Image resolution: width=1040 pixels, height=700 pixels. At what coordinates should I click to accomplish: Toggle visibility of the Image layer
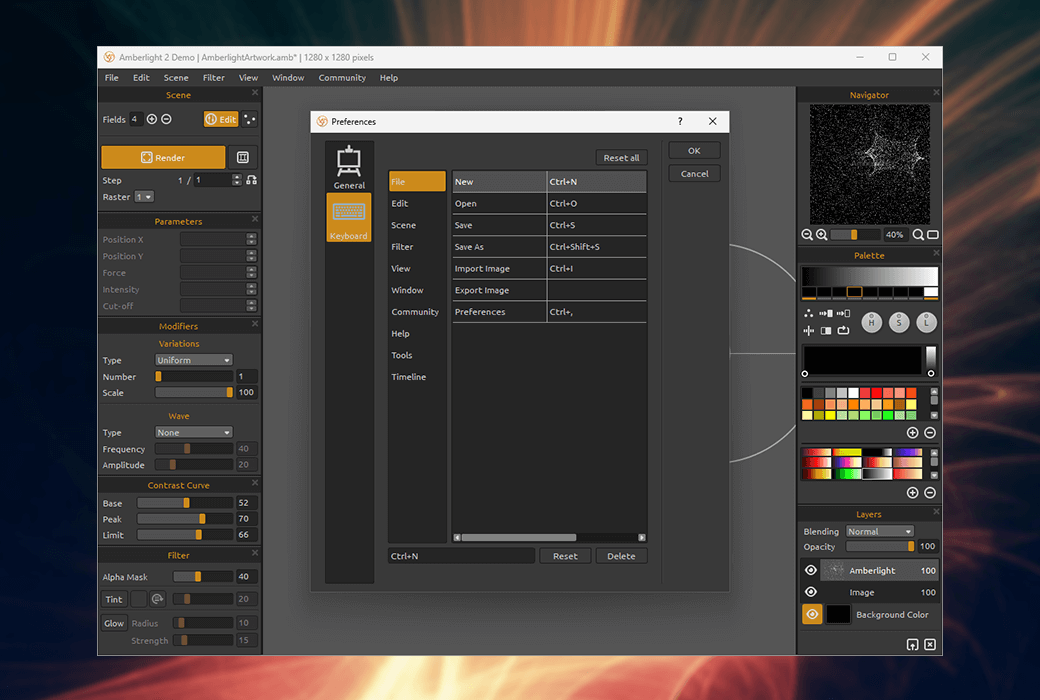tap(811, 592)
